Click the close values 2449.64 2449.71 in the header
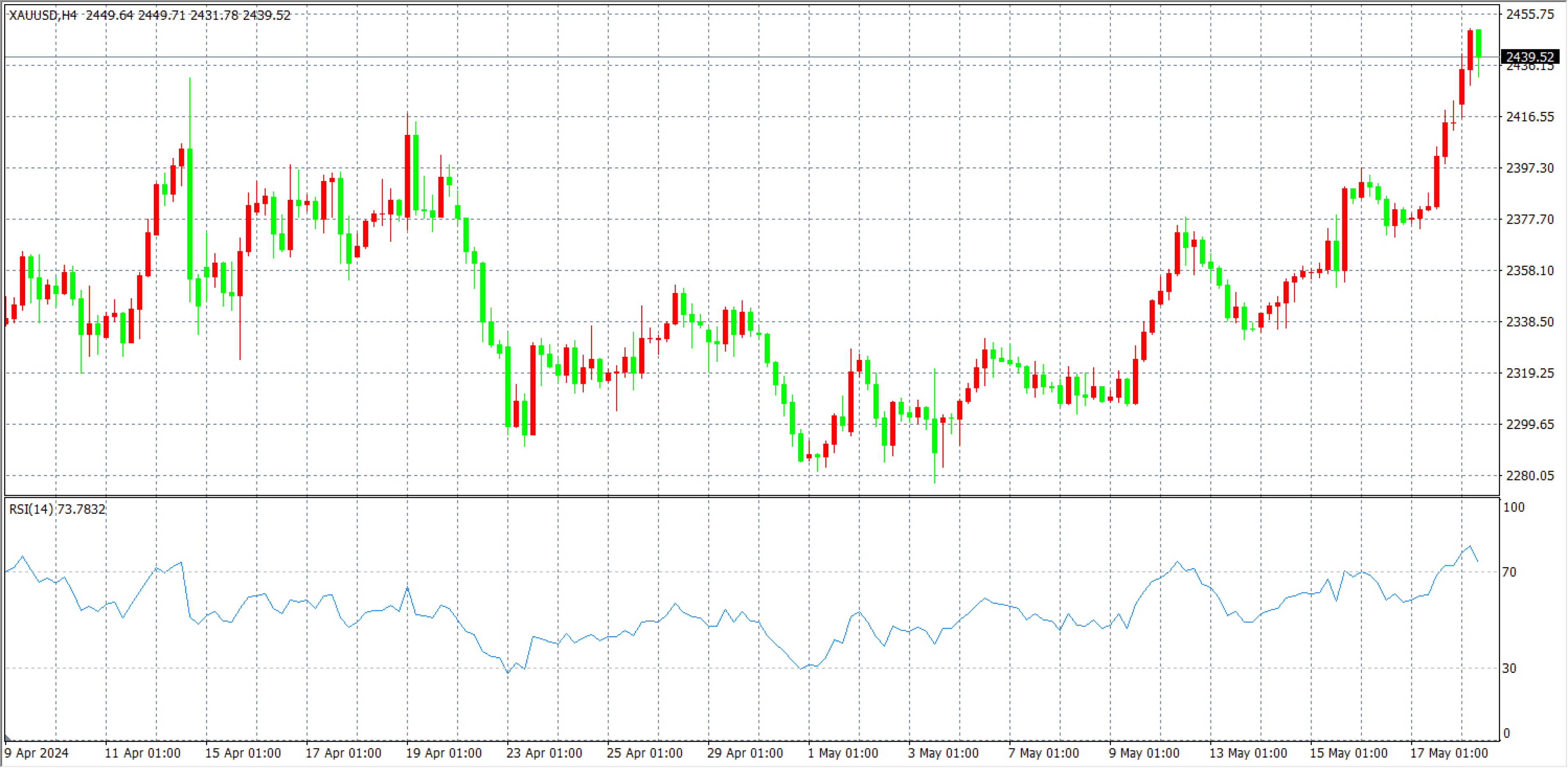 click(135, 15)
